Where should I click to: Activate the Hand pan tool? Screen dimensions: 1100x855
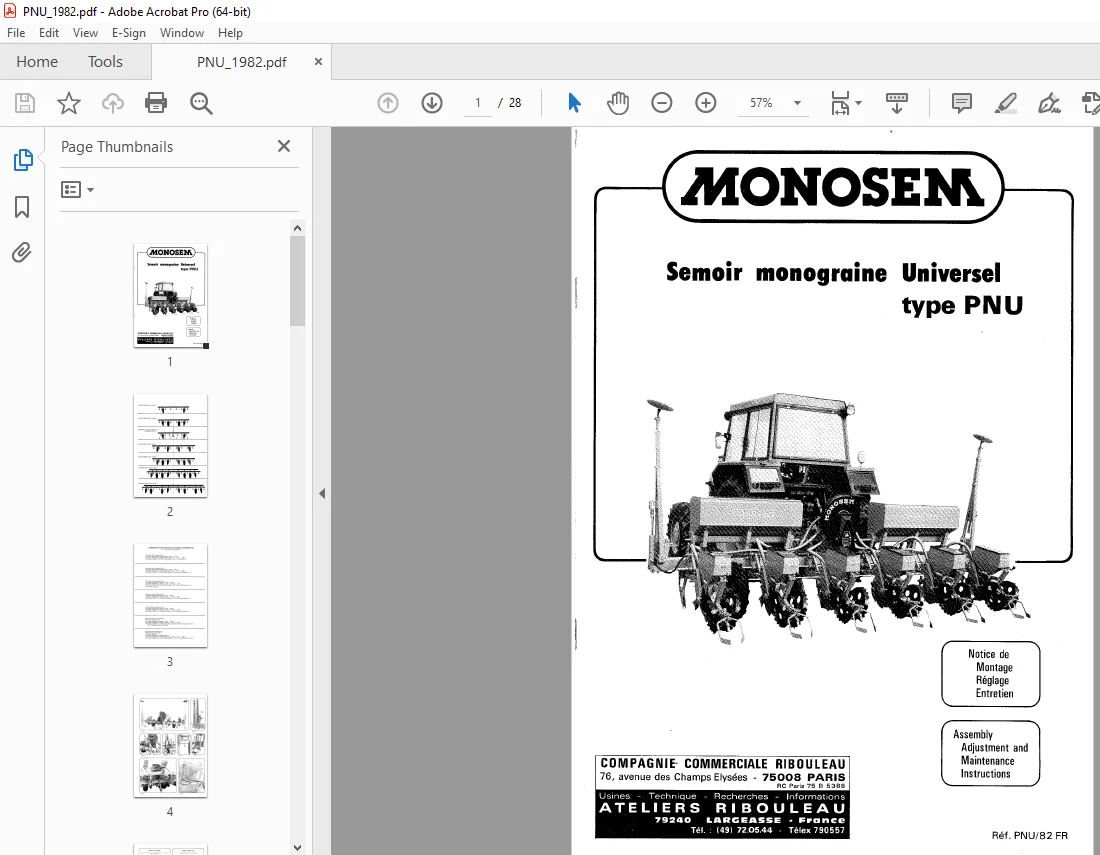click(x=618, y=103)
